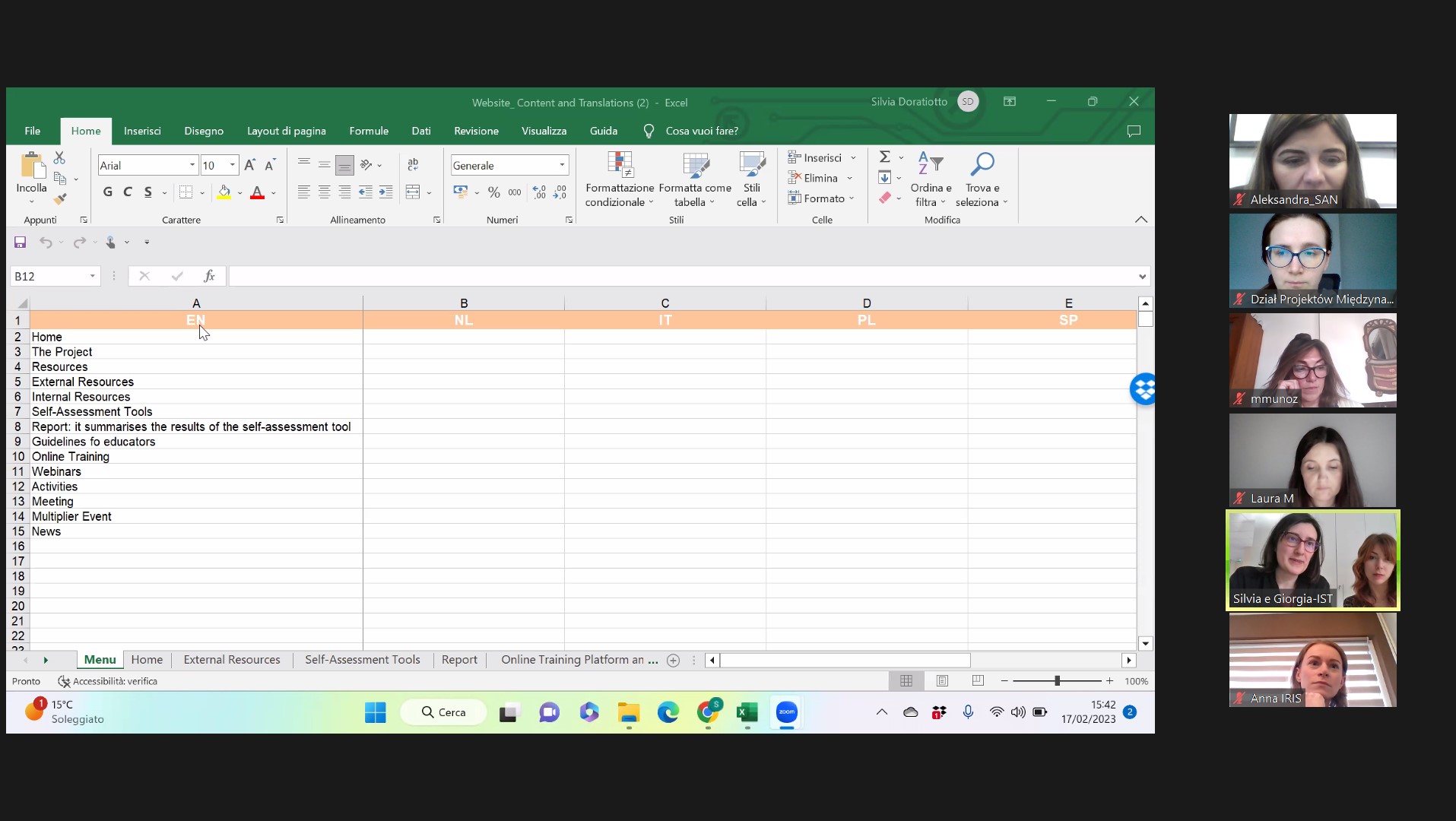Click the Excel icon in the taskbar
1456x821 pixels.
pos(747,712)
